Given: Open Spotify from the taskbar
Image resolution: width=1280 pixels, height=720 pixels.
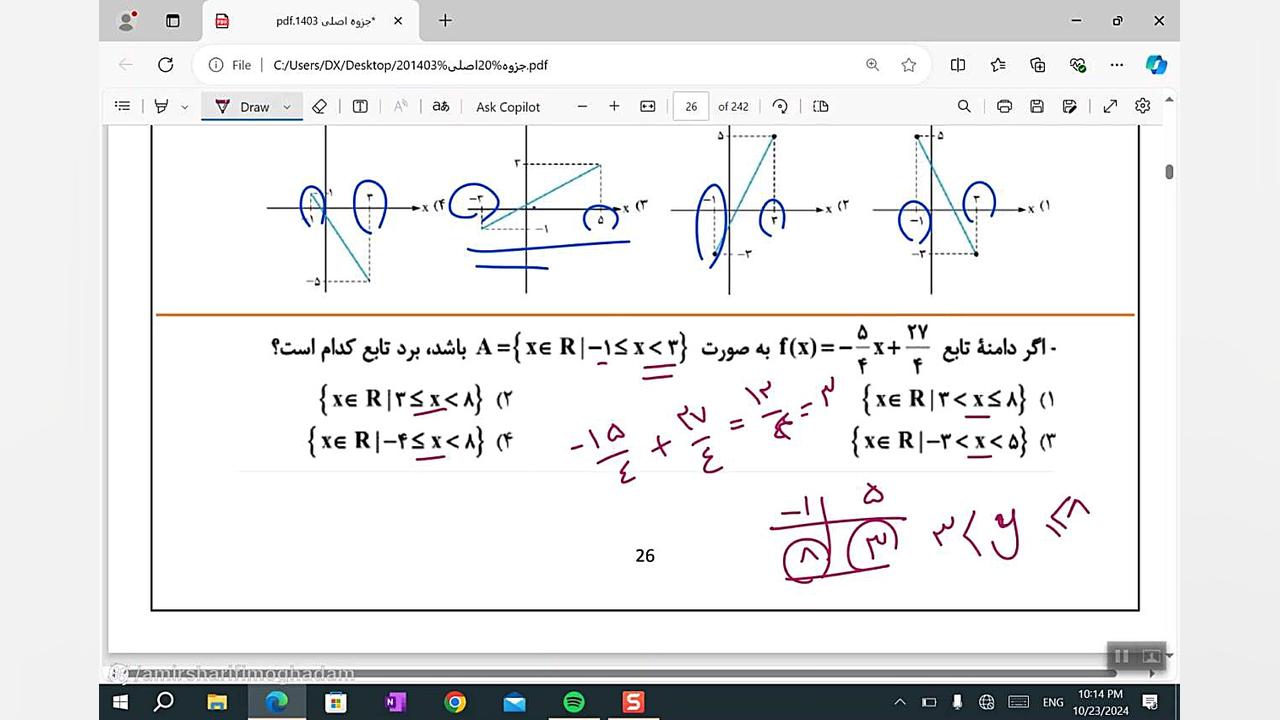Looking at the screenshot, I should [574, 702].
